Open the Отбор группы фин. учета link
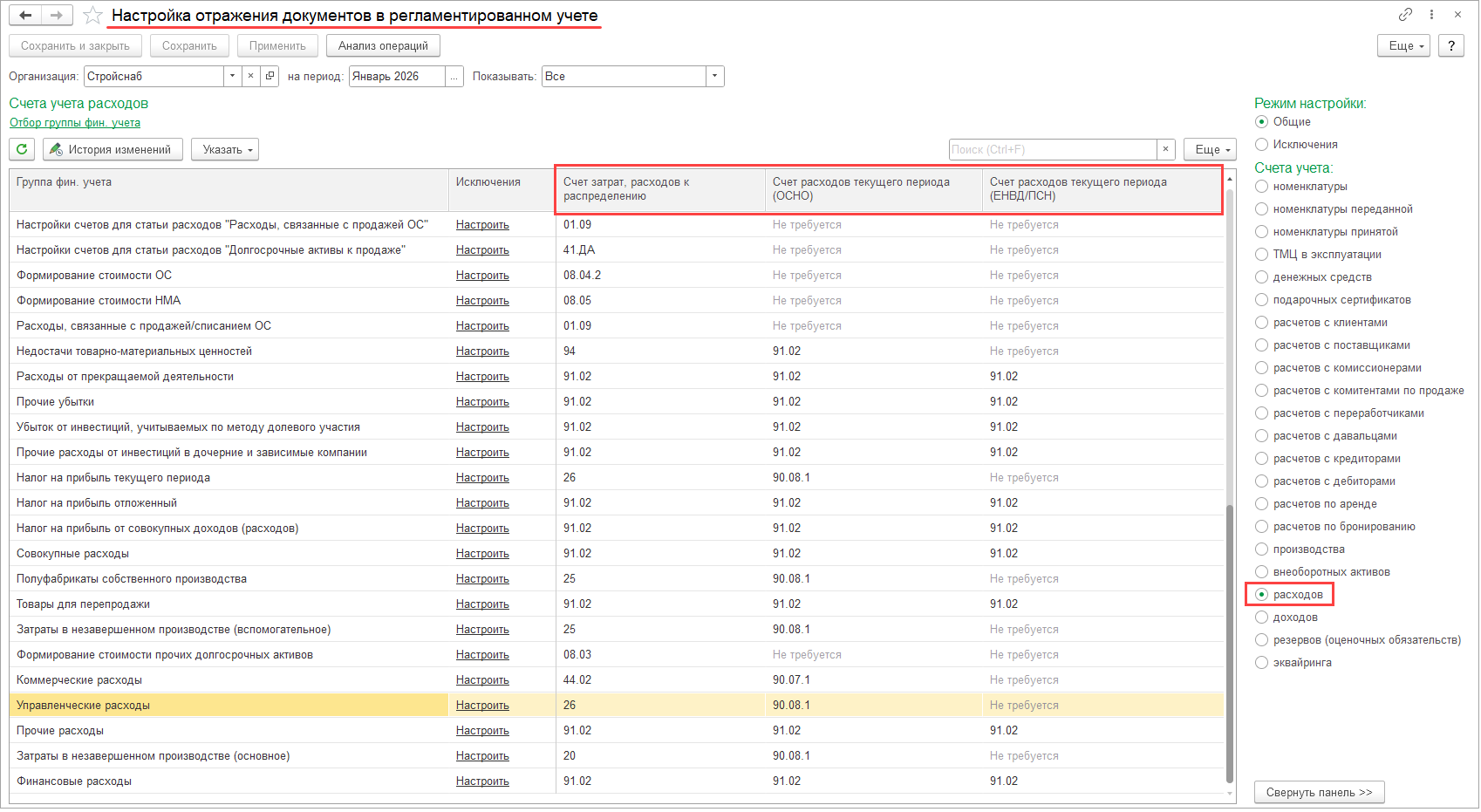Image resolution: width=1481 pixels, height=812 pixels. click(x=75, y=123)
